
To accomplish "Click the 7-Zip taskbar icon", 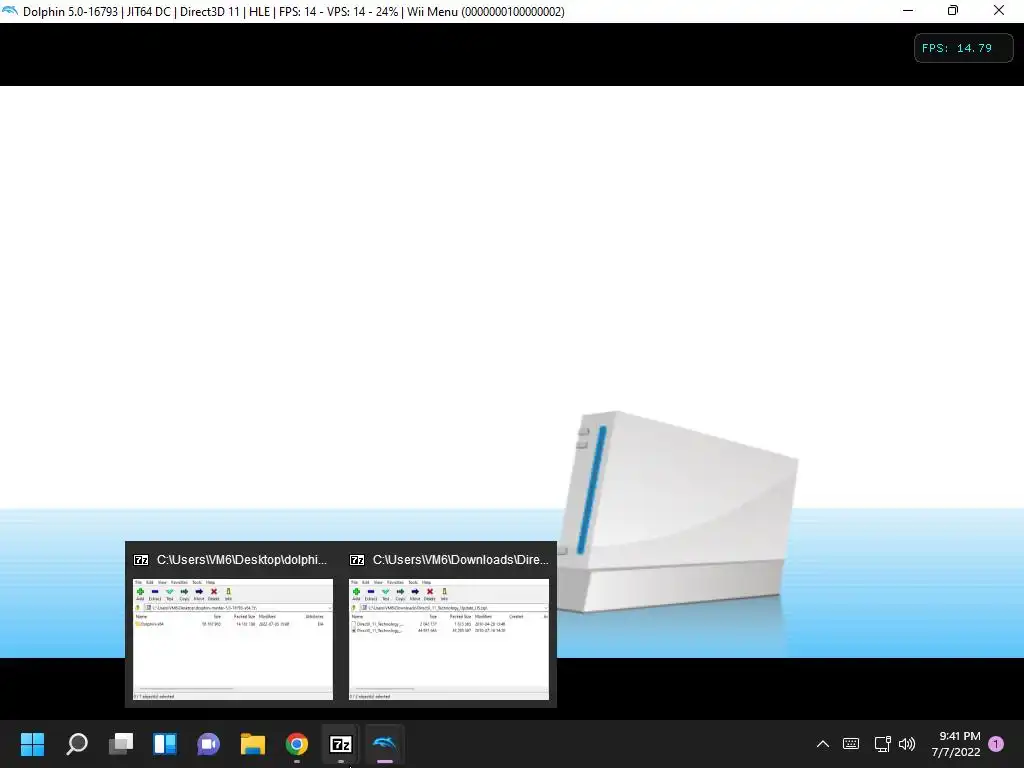I will (340, 743).
